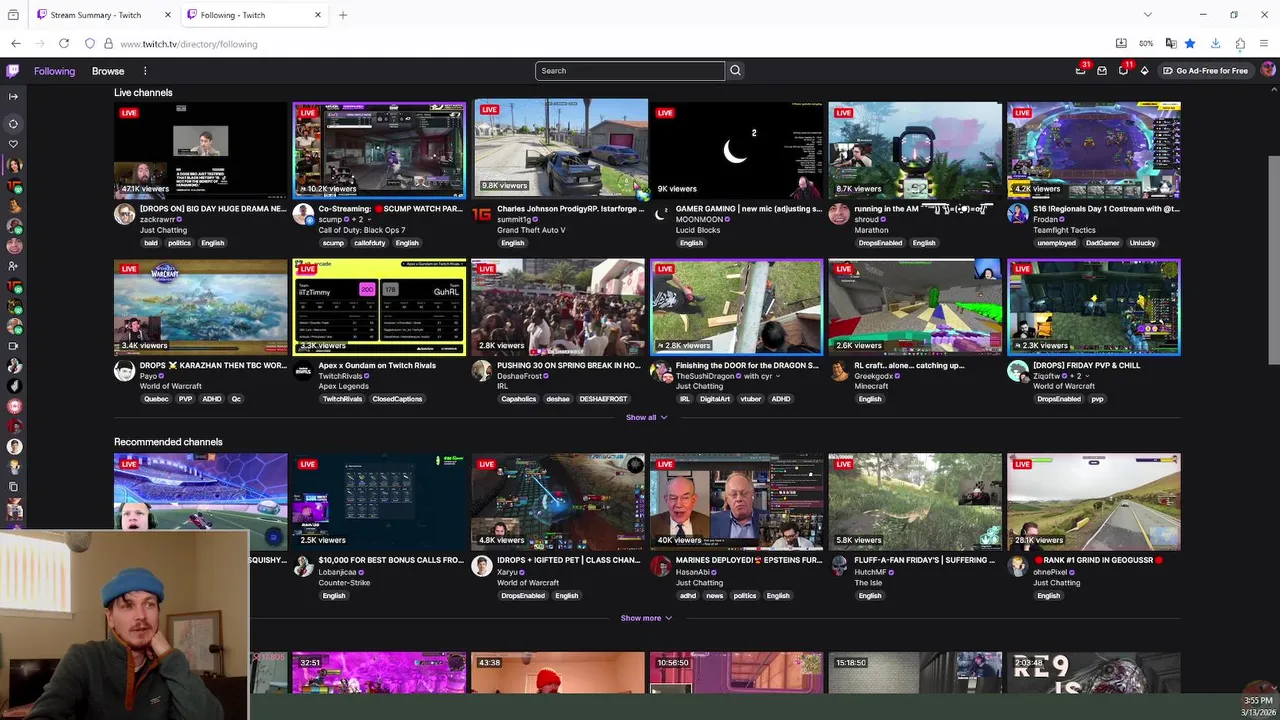Open zackrawrr channel avatar
The height and width of the screenshot is (720, 1280).
(x=124, y=214)
